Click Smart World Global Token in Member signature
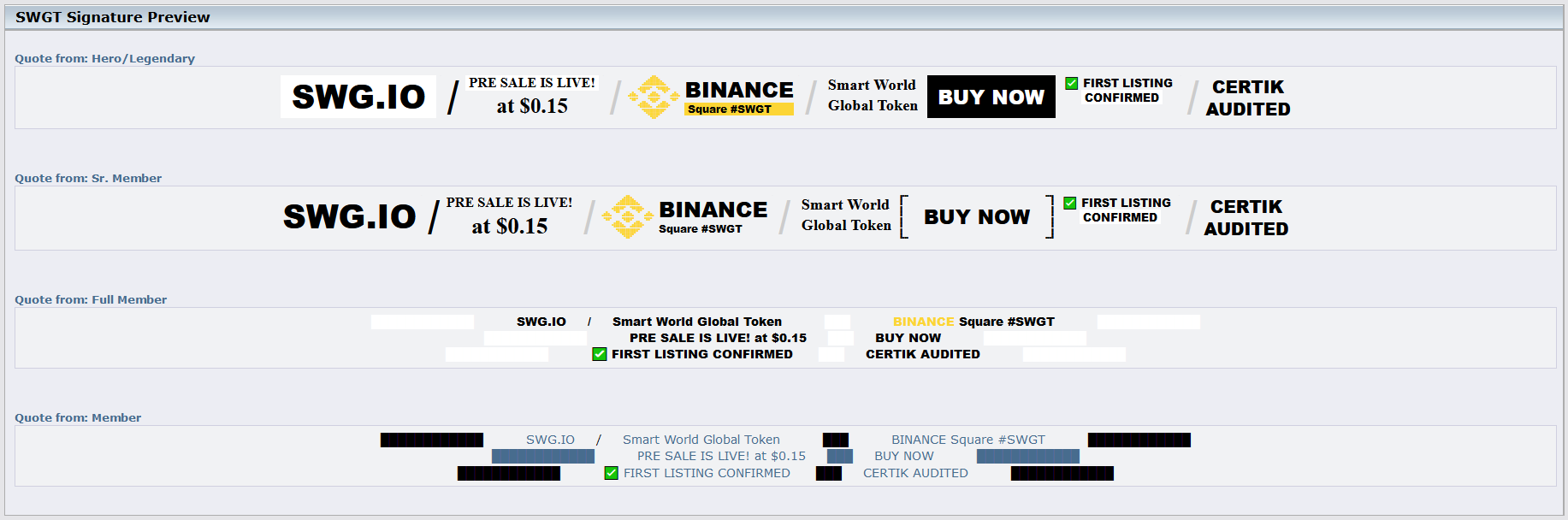This screenshot has height=520, width=1568. tap(701, 440)
